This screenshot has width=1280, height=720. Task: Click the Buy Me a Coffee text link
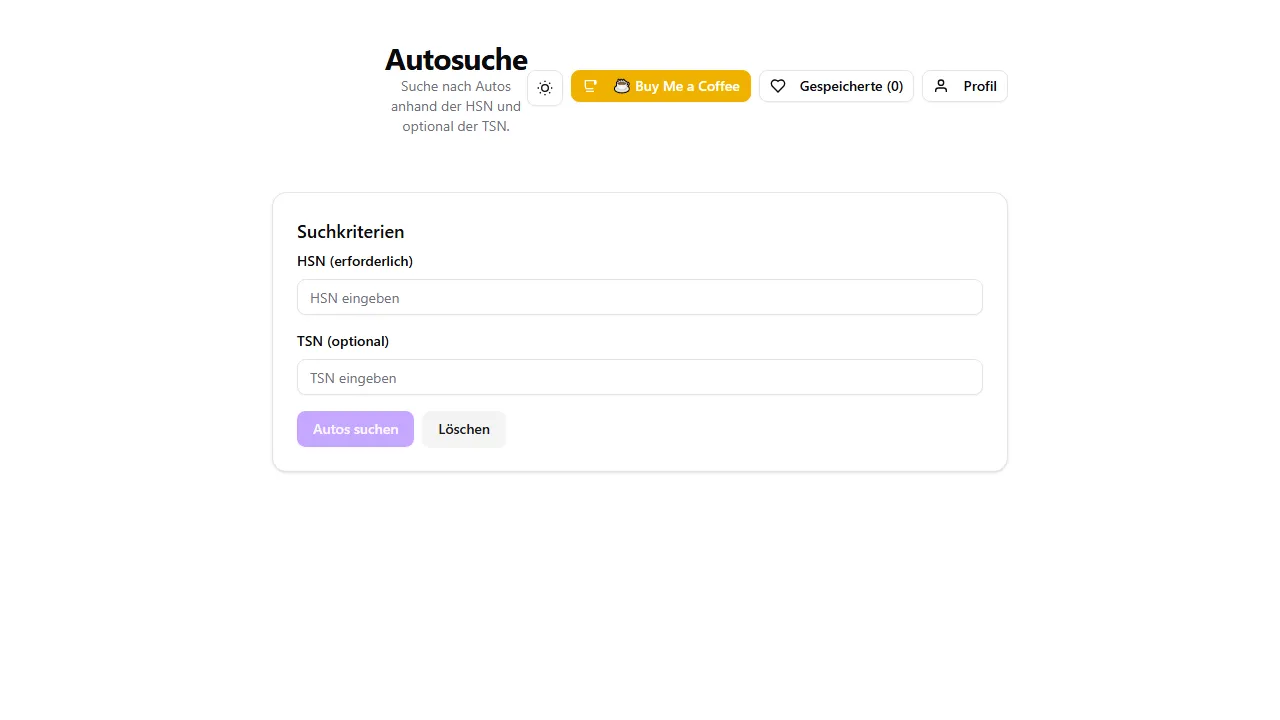click(687, 86)
